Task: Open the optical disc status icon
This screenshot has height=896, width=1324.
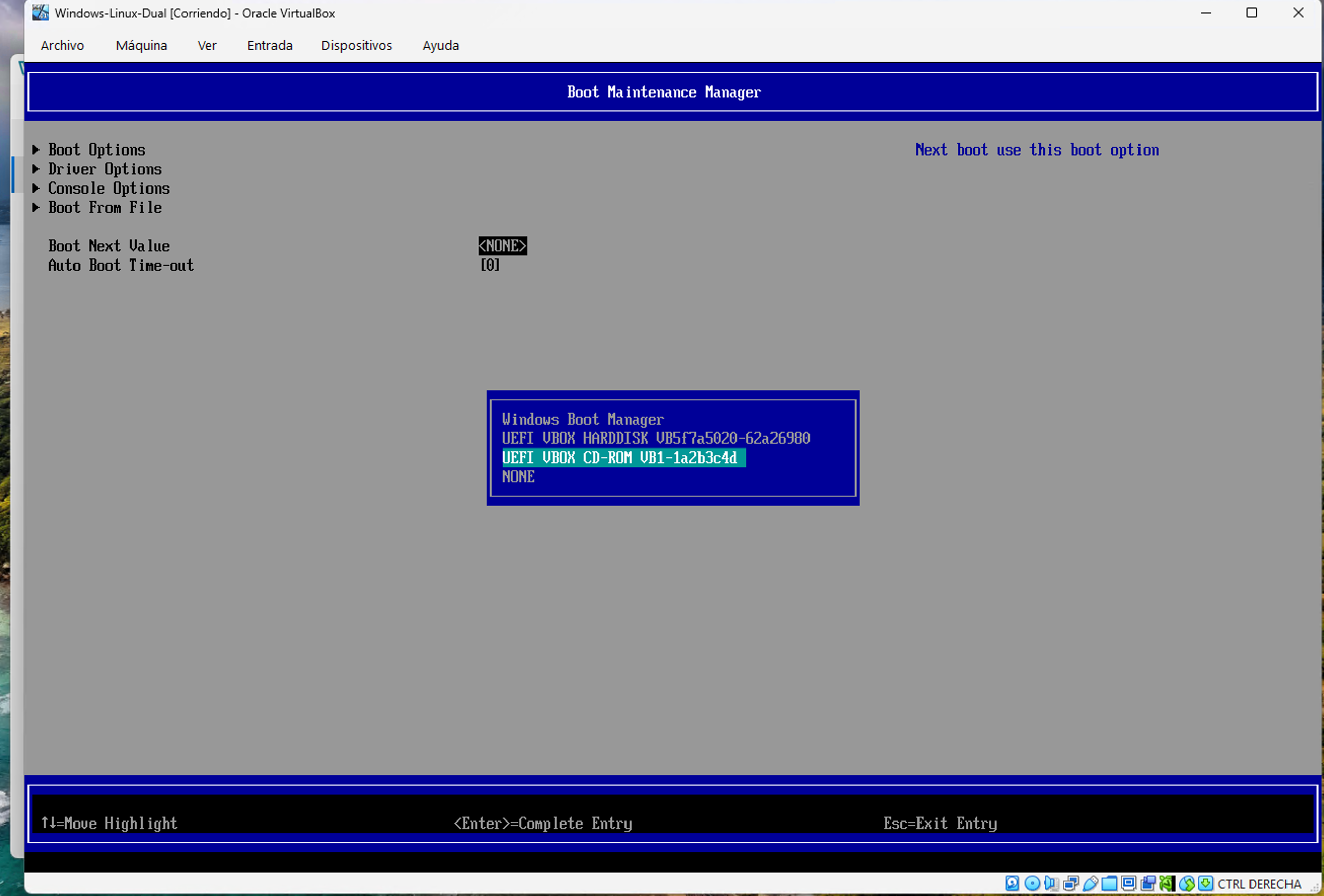Action: click(1033, 883)
